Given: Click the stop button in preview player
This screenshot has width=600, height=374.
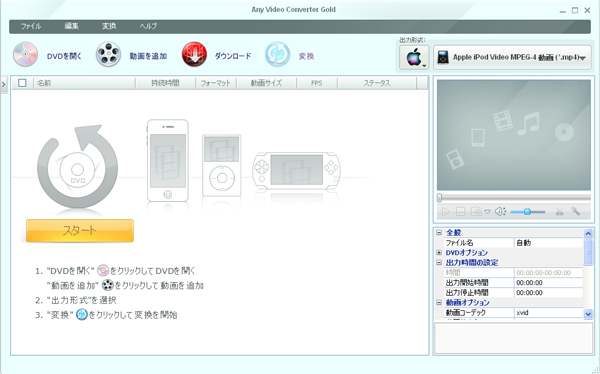Looking at the screenshot, I should [x=461, y=212].
